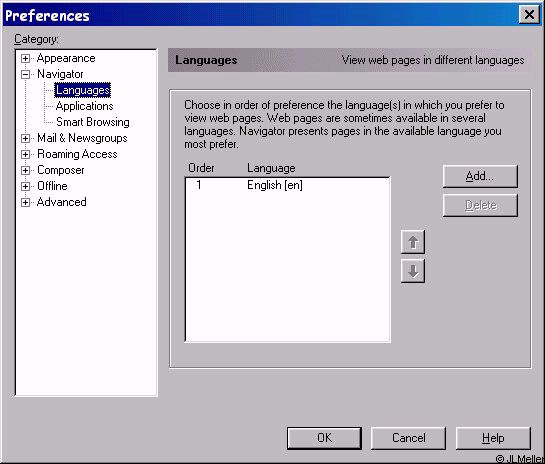The width and height of the screenshot is (545, 464).
Task: Select Languages under Navigator
Action: 83,90
